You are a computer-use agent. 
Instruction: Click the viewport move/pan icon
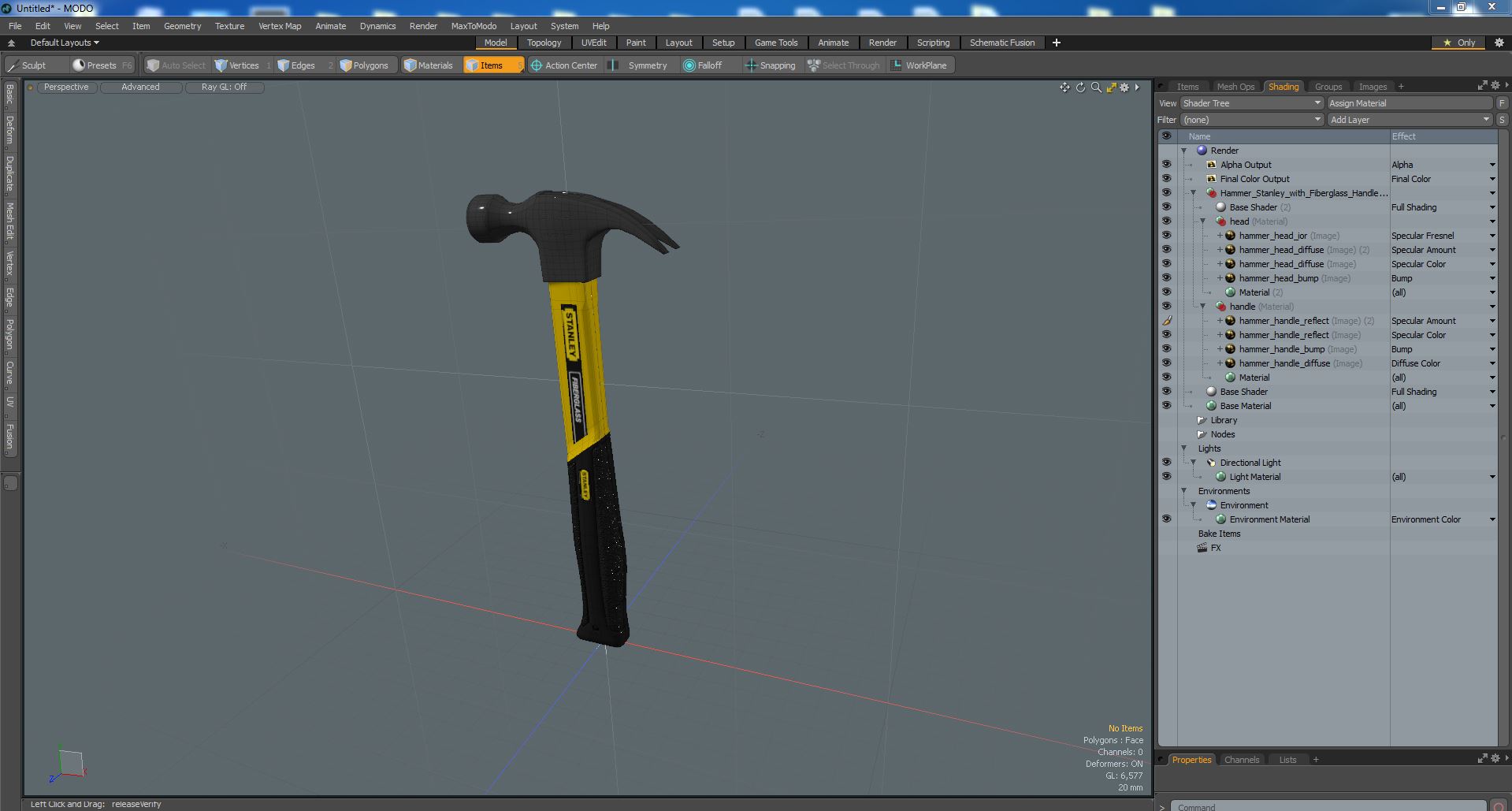tap(1064, 87)
